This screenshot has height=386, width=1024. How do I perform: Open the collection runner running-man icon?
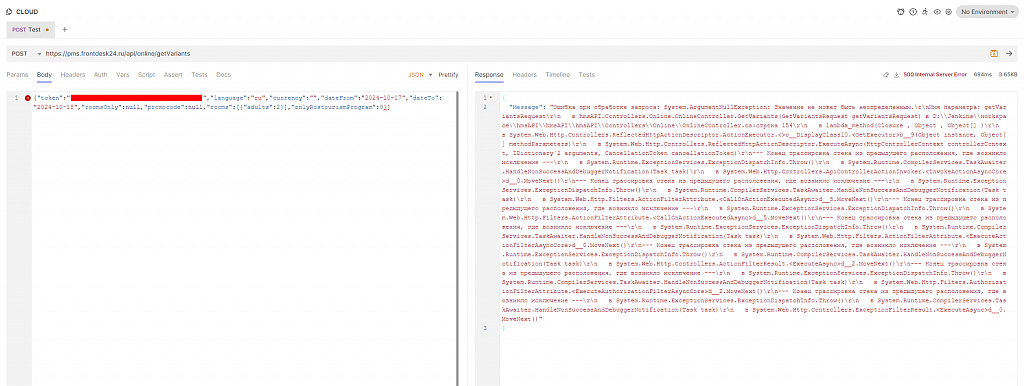point(924,12)
